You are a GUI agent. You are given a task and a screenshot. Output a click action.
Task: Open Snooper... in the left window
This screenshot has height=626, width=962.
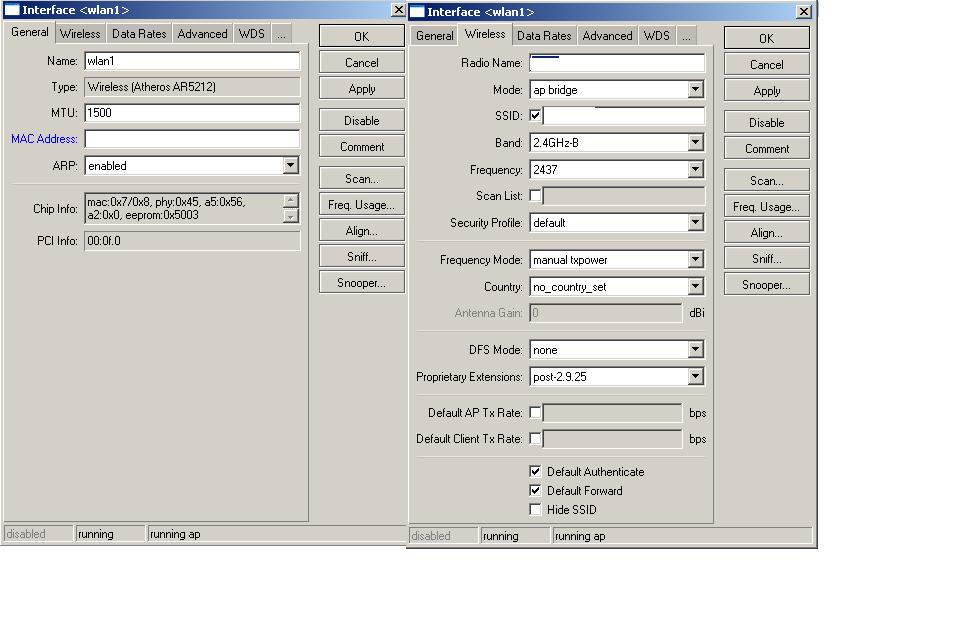click(361, 283)
